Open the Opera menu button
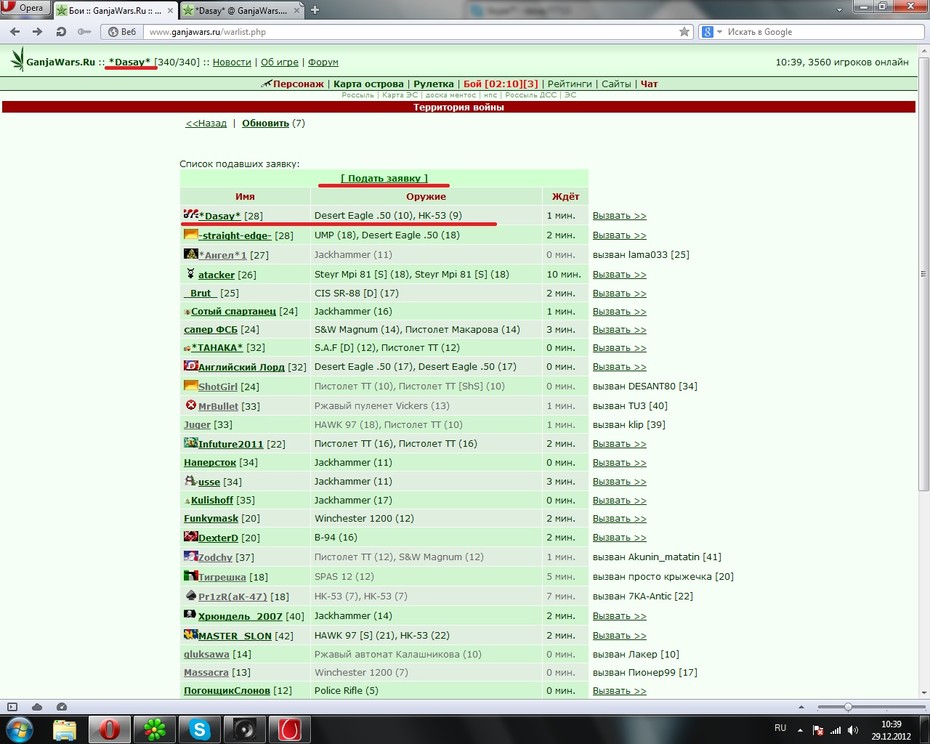The height and width of the screenshot is (744, 930). [24, 8]
